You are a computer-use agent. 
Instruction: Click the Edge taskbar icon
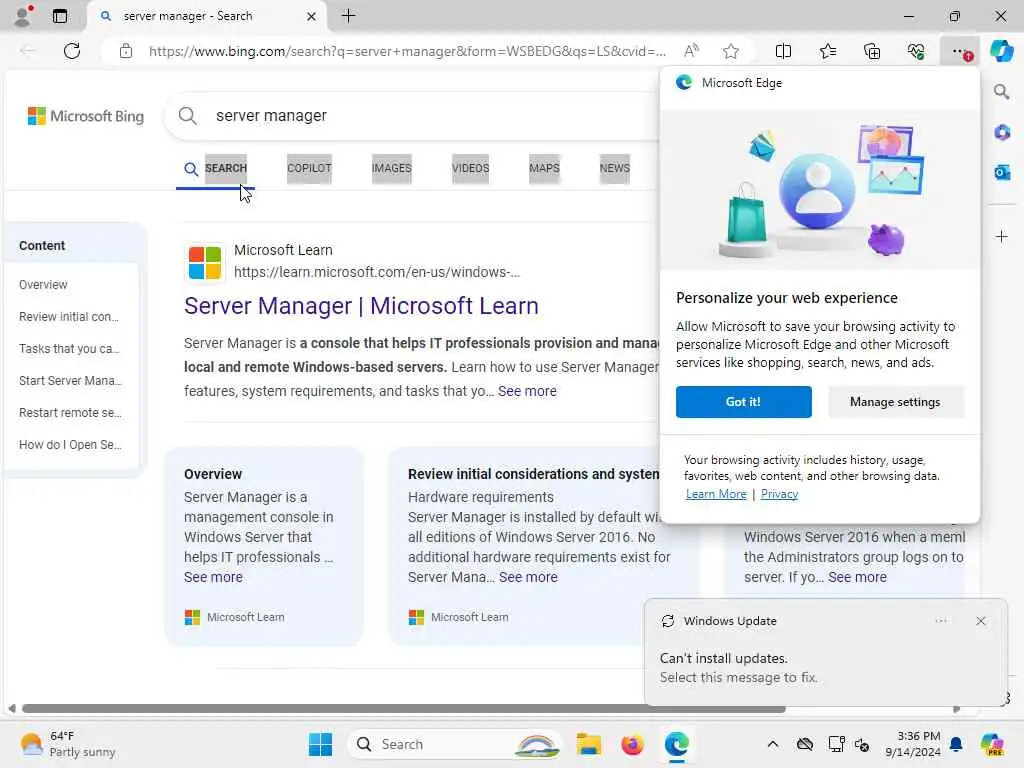point(677,744)
